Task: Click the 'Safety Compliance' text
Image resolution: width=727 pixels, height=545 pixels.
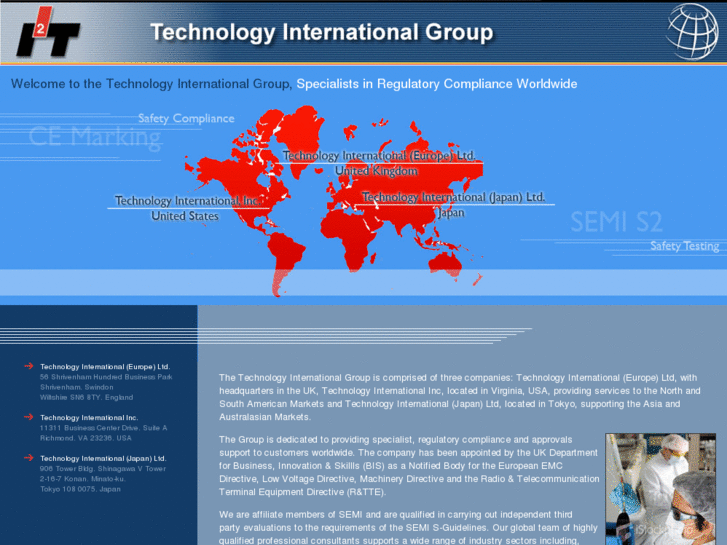Action: coord(186,118)
